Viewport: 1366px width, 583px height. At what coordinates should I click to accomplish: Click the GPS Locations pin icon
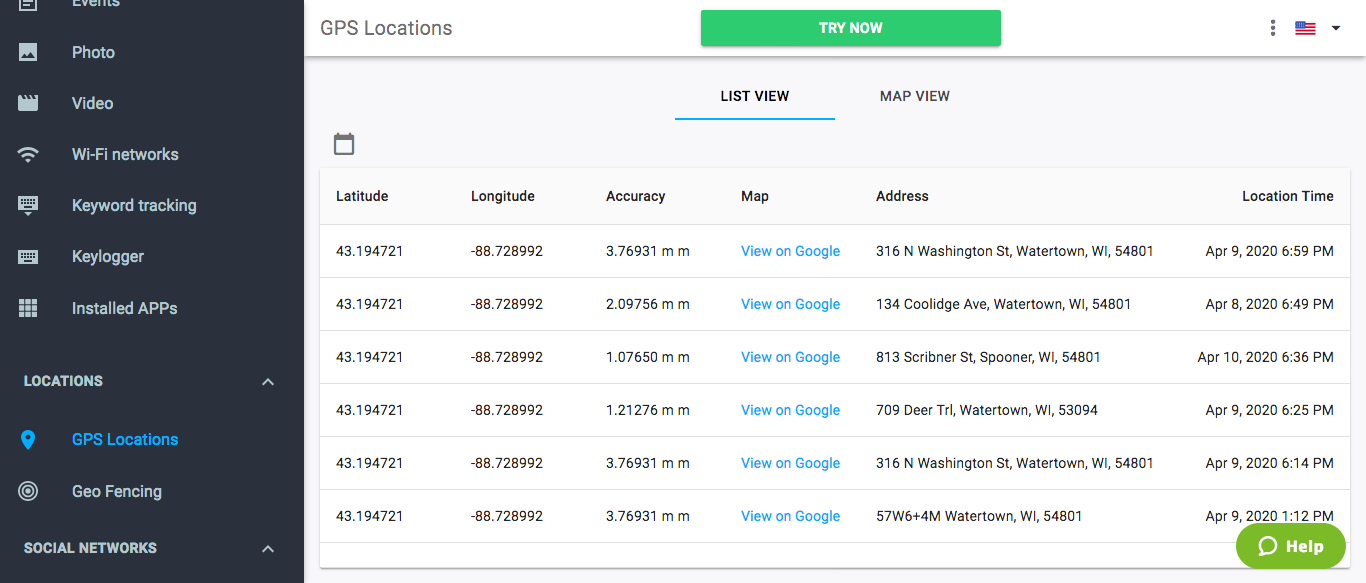28,439
